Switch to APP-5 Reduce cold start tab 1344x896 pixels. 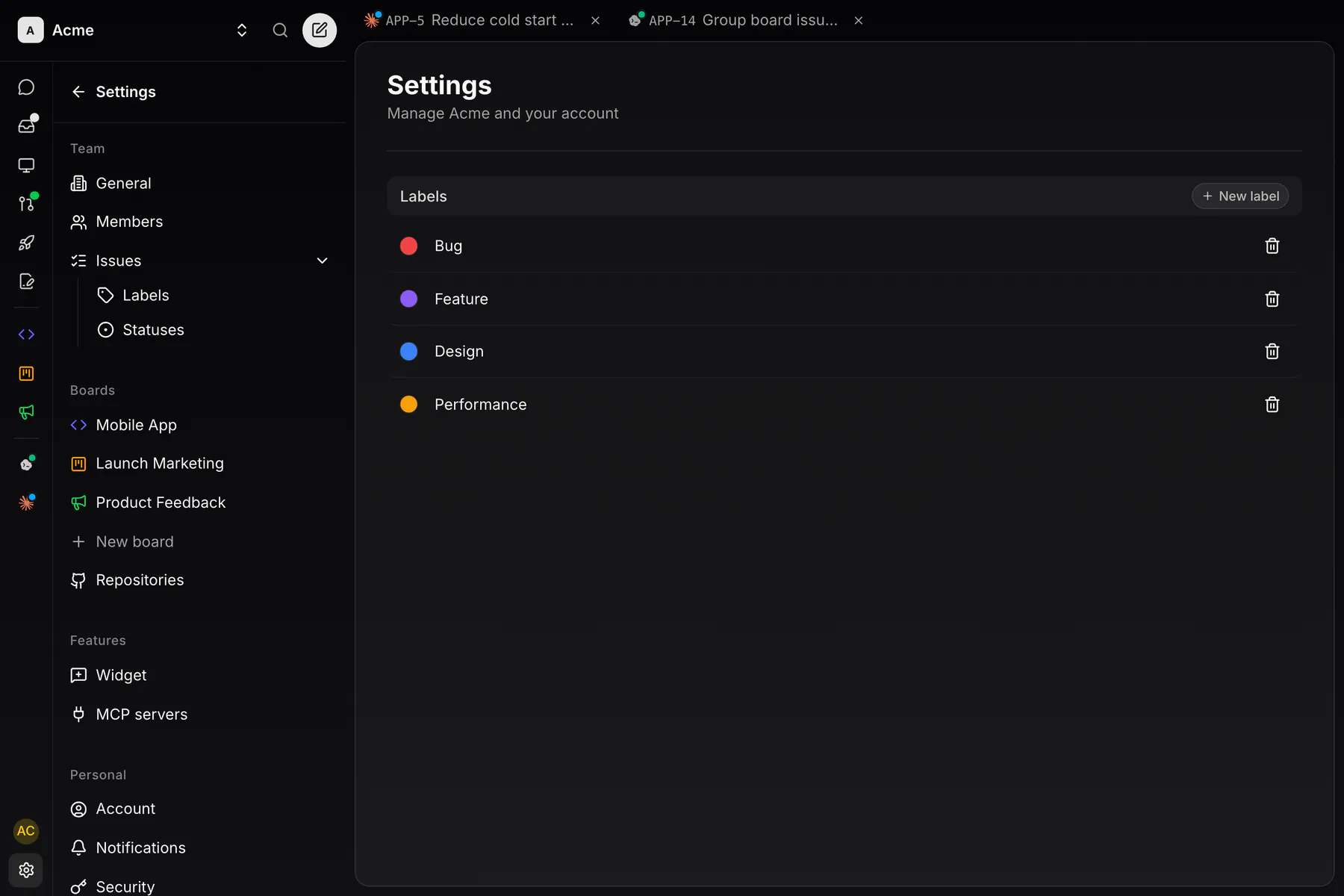point(478,20)
